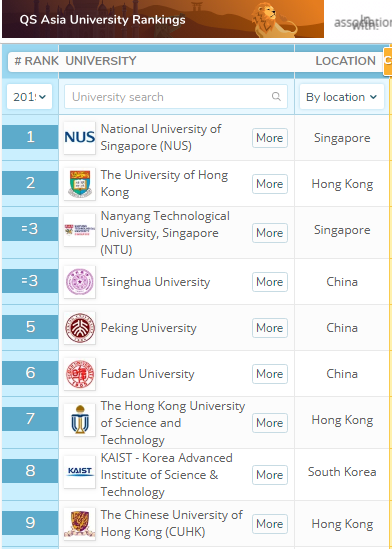
Task: Click More for Fudan University
Action: tap(270, 374)
